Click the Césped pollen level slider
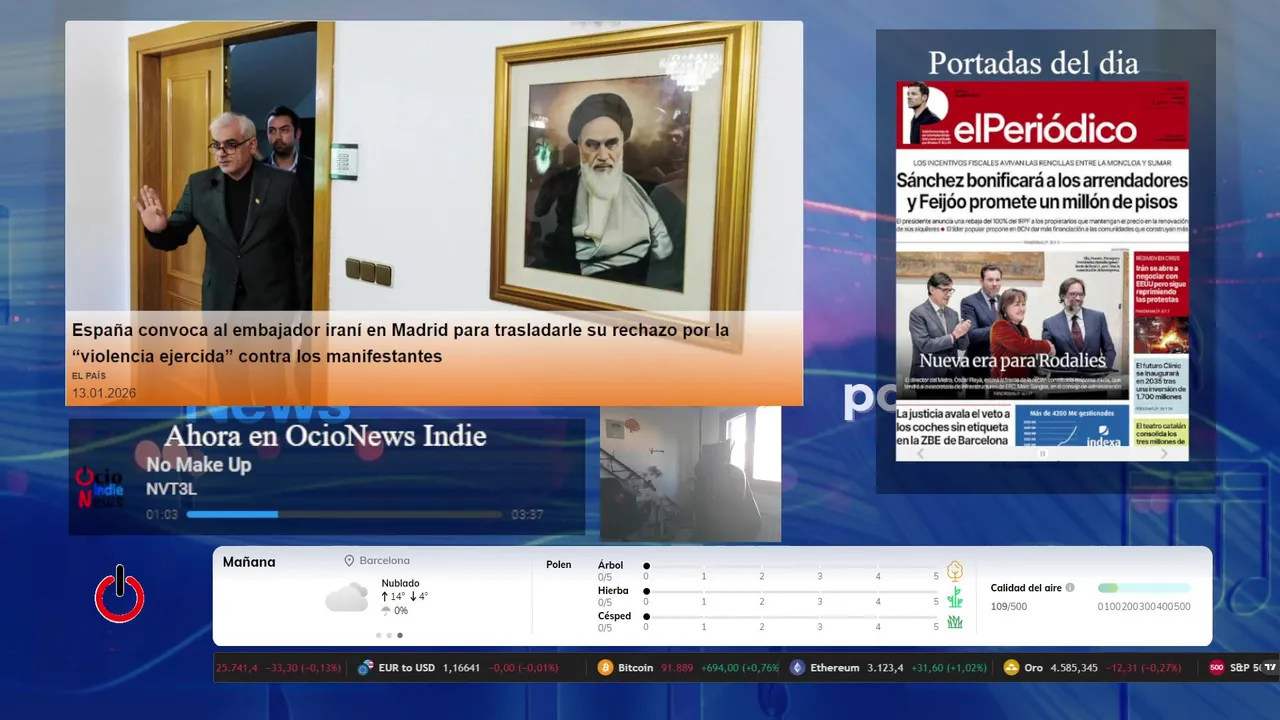The width and height of the screenshot is (1280, 720). [791, 616]
